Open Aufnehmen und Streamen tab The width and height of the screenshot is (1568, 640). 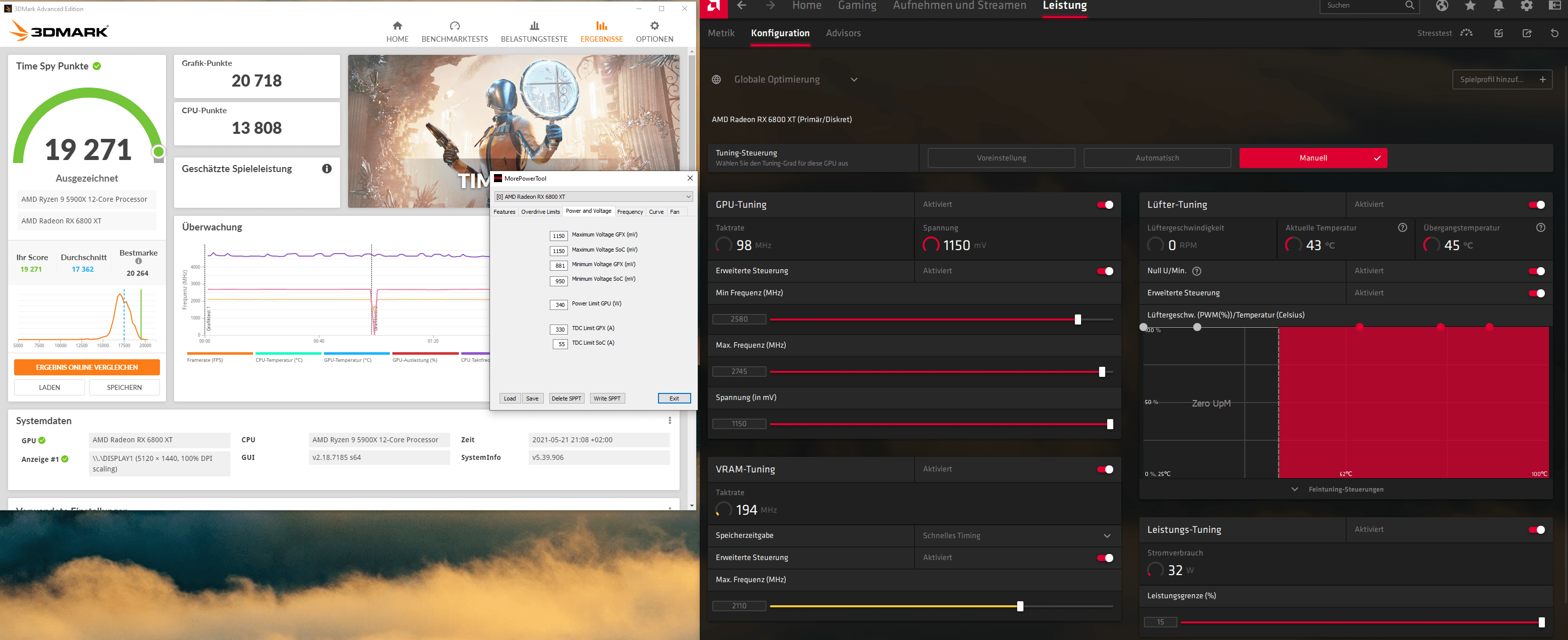(x=959, y=6)
